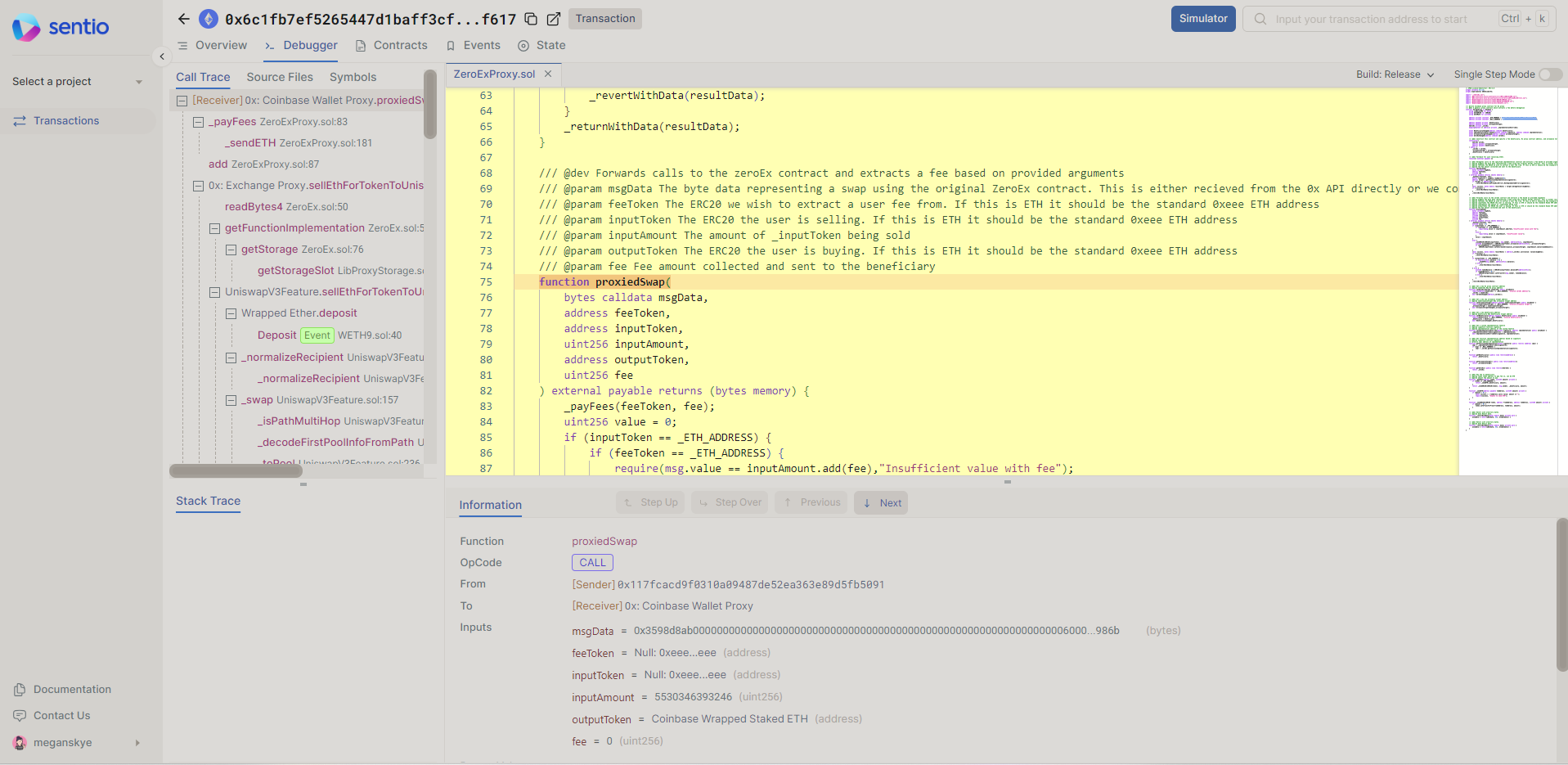The height and width of the screenshot is (765, 1568).
Task: Select the Transactions icon in the left sidebar
Action: (x=20, y=120)
